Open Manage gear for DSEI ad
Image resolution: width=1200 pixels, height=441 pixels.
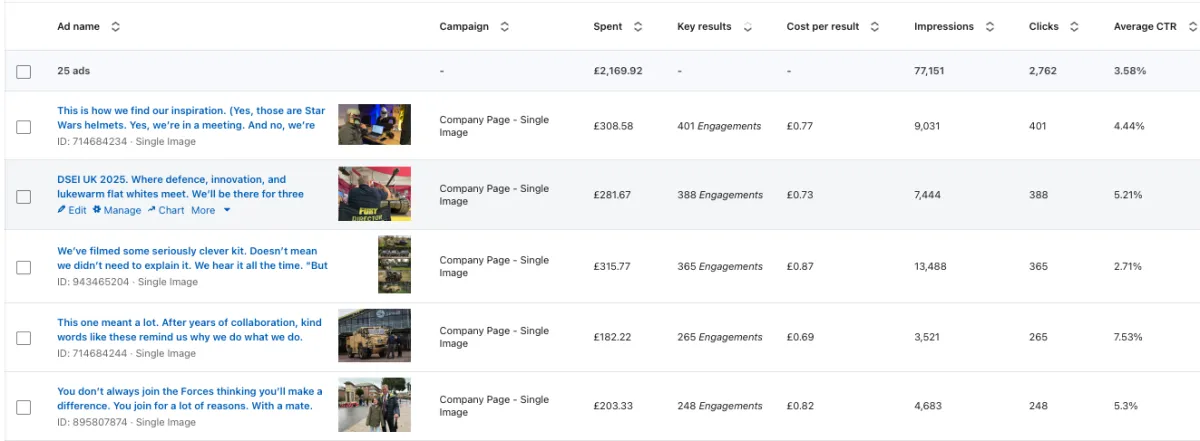[x=117, y=210]
